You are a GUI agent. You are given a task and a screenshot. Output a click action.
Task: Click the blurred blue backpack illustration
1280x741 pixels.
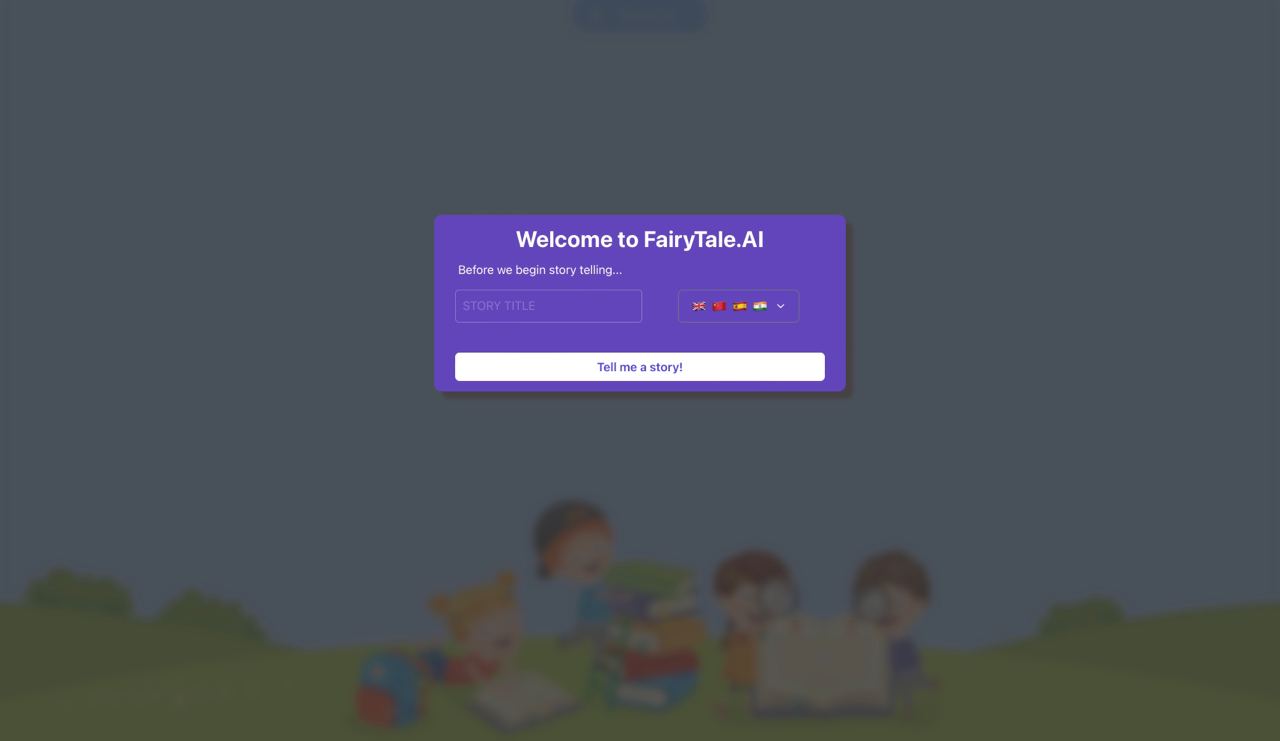click(x=392, y=690)
